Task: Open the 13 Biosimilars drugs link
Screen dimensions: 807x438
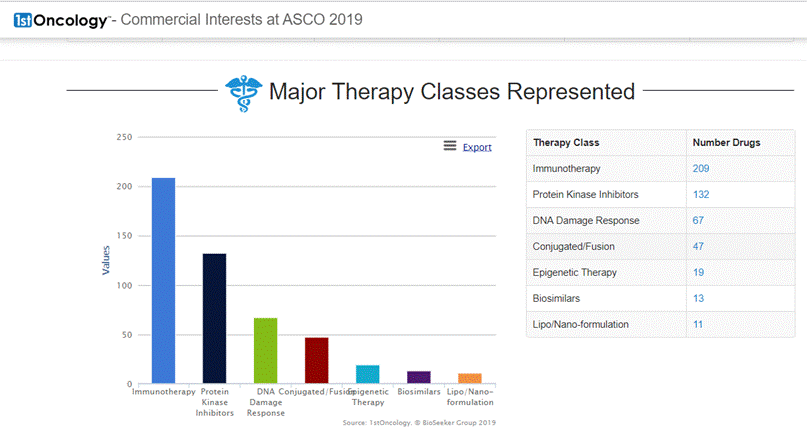Action: [698, 298]
